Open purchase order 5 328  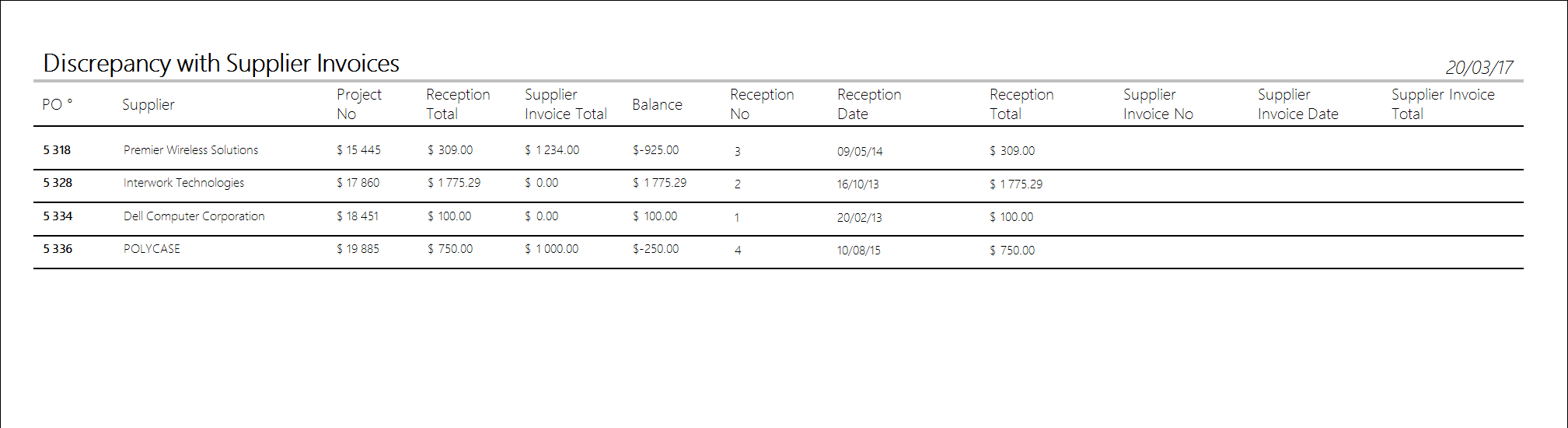(x=58, y=183)
